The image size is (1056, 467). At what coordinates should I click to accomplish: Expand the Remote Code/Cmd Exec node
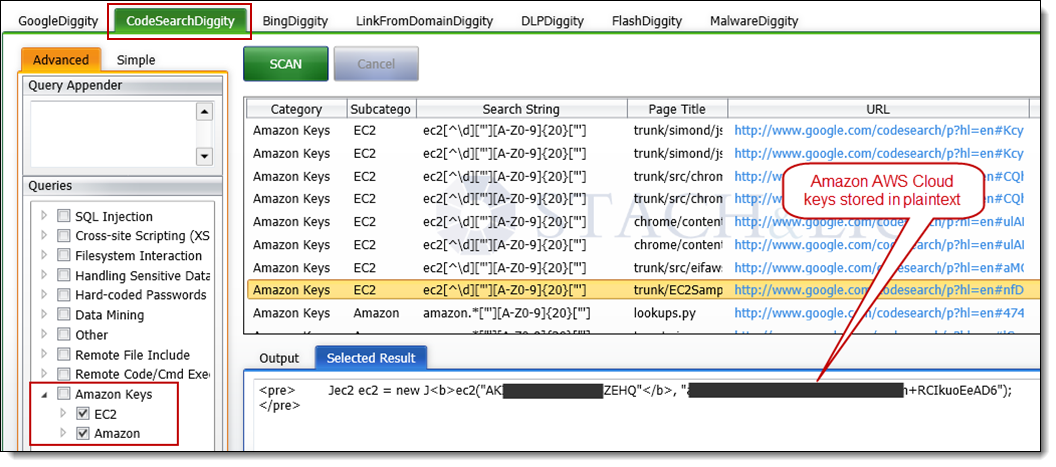(44, 374)
